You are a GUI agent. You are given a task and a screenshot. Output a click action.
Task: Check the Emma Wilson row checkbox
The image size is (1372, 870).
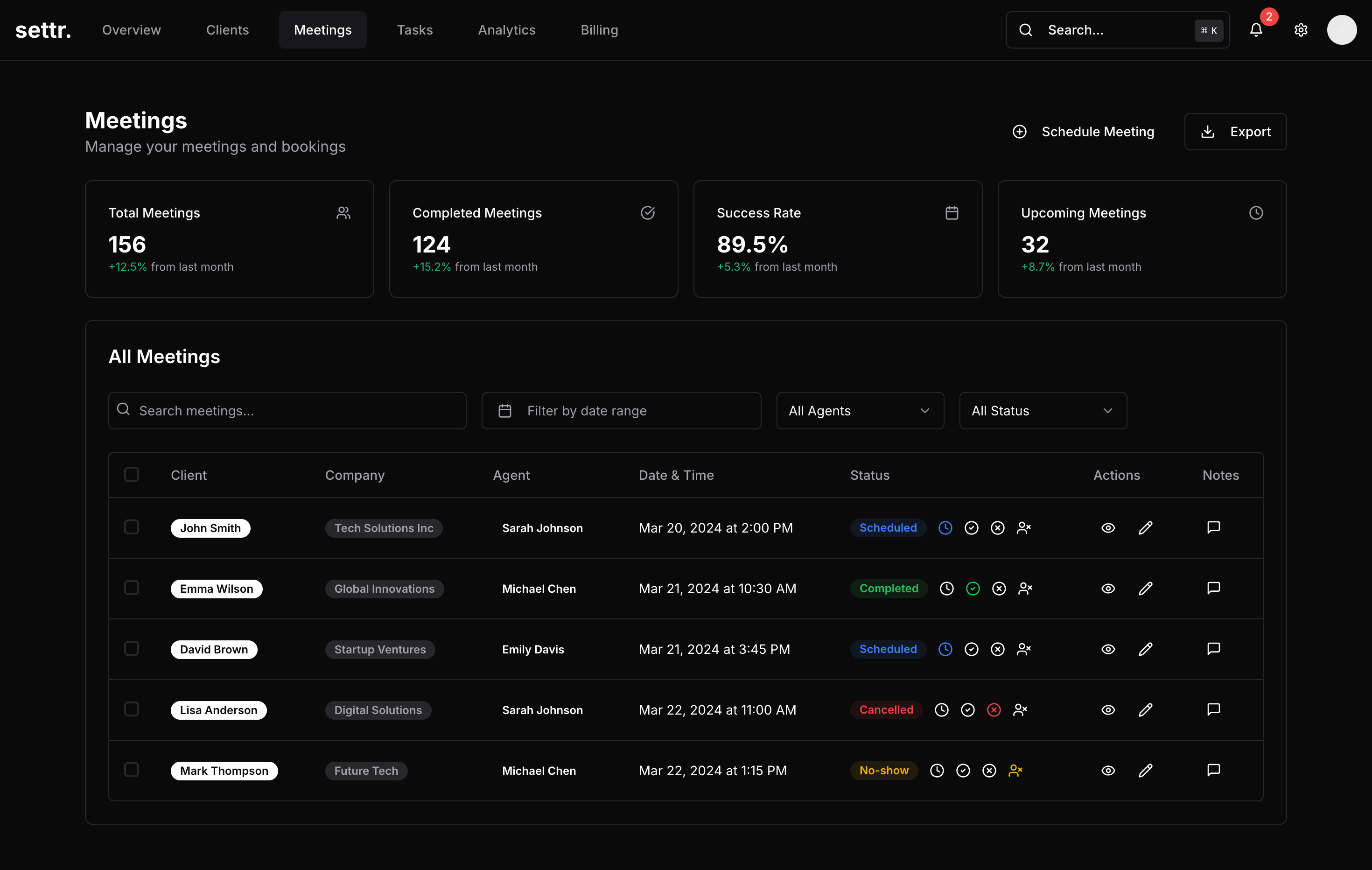coord(132,588)
